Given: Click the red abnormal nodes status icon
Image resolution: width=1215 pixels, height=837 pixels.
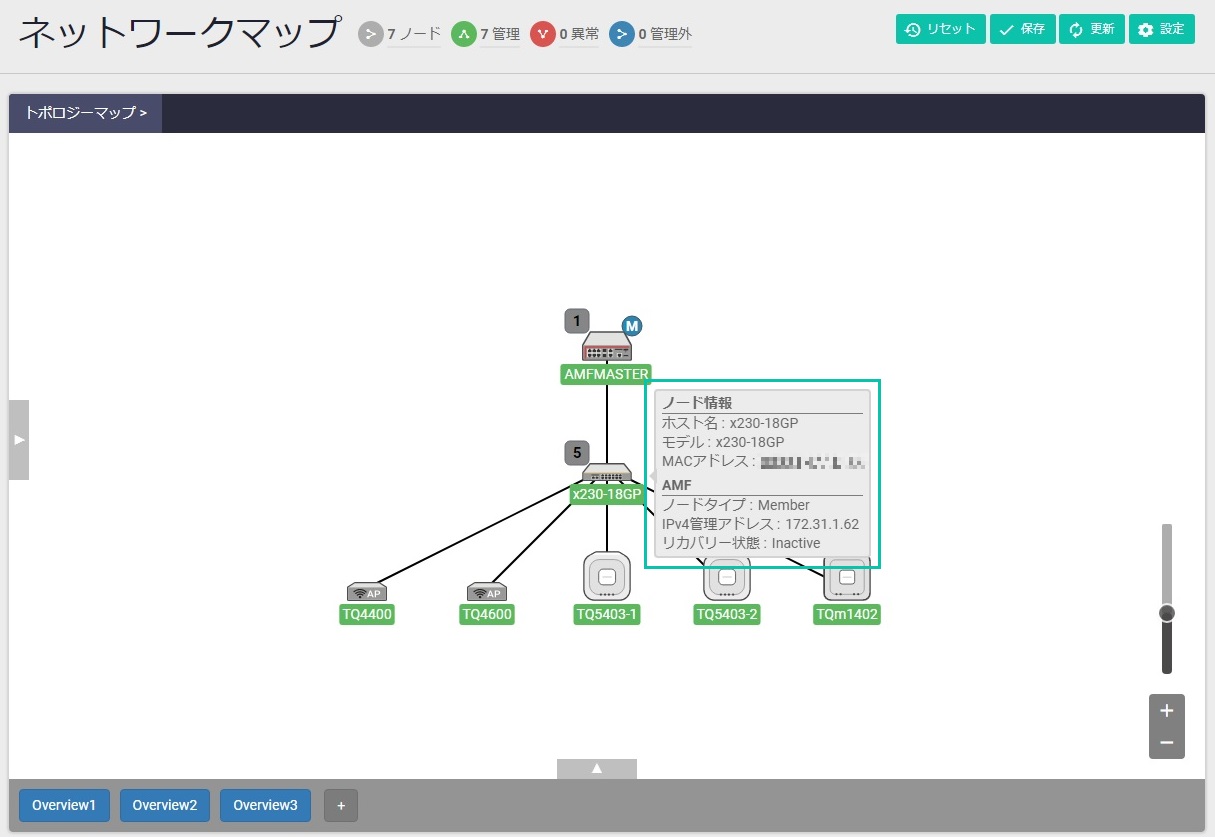Looking at the screenshot, I should click(543, 35).
